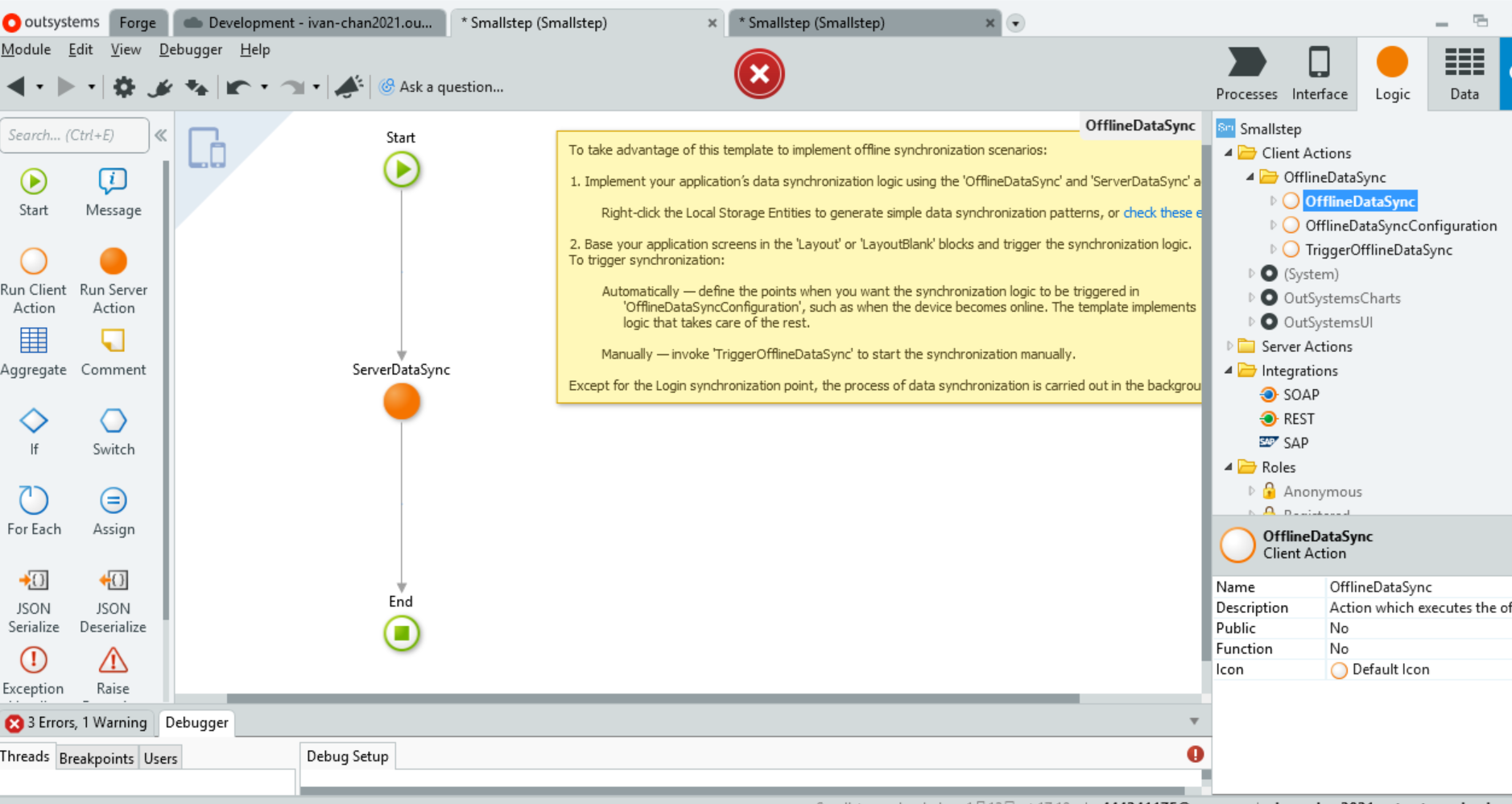Open undo history dropdown arrow
Image resolution: width=1512 pixels, height=804 pixels.
[264, 86]
